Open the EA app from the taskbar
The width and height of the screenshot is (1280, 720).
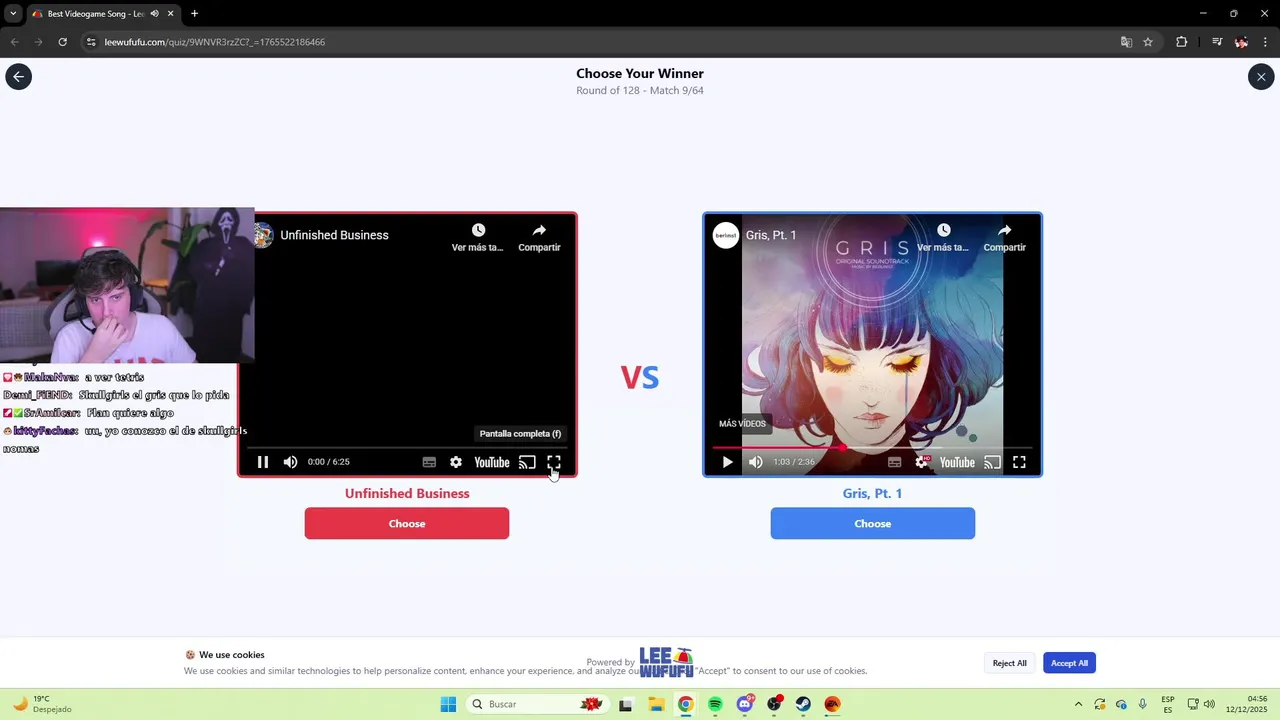832,704
